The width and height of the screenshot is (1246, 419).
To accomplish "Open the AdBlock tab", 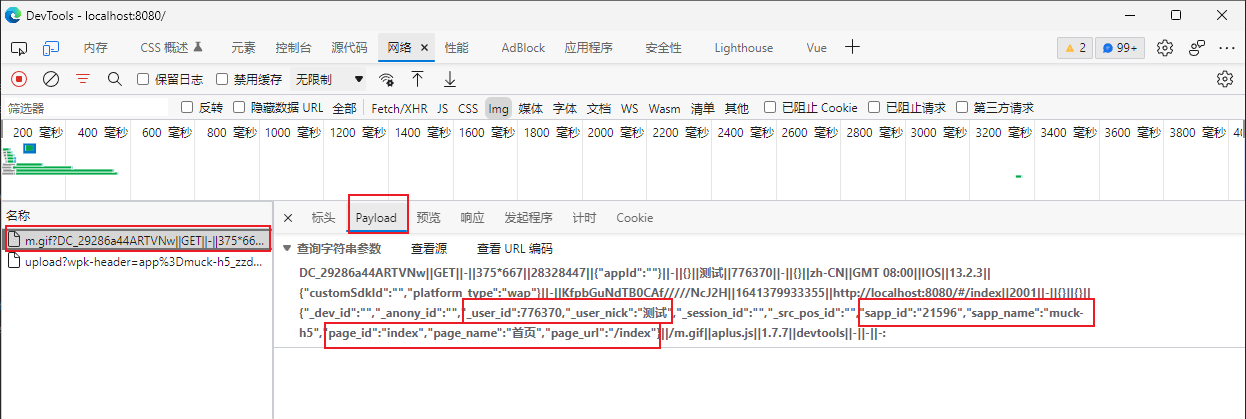I will (523, 48).
